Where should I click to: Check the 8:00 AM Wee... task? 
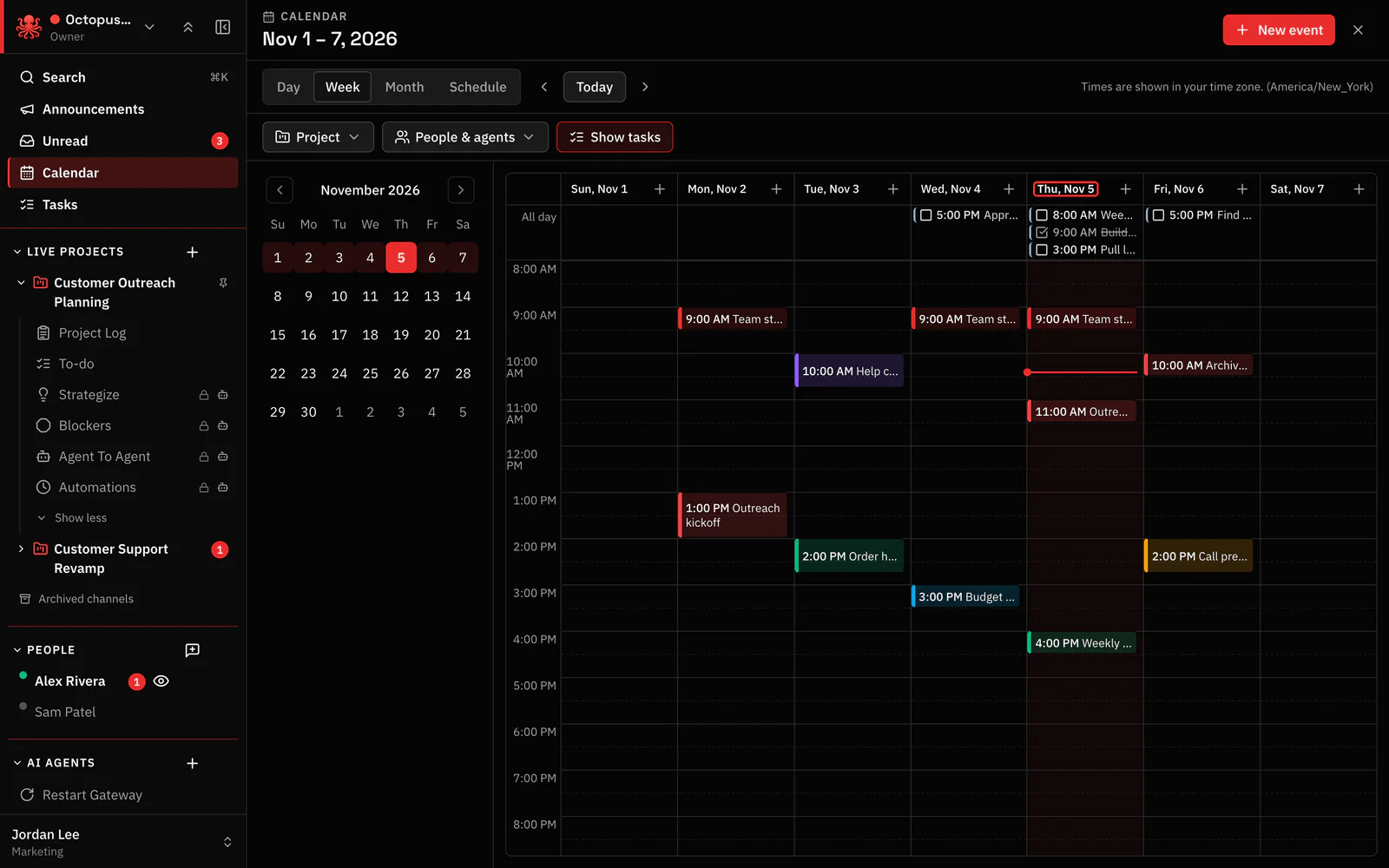[x=1042, y=215]
